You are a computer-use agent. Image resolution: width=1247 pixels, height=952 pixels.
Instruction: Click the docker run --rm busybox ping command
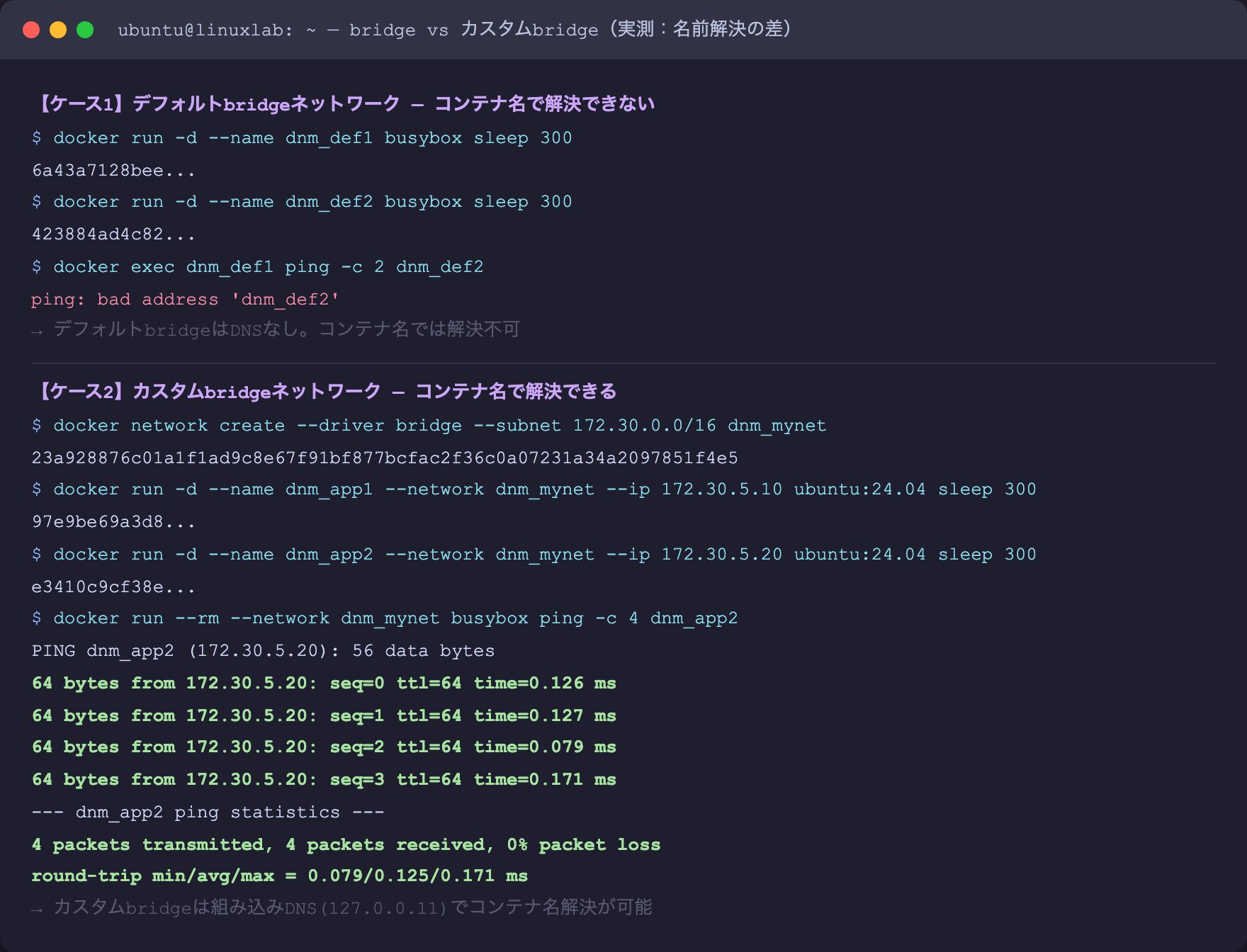pyautogui.click(x=385, y=618)
